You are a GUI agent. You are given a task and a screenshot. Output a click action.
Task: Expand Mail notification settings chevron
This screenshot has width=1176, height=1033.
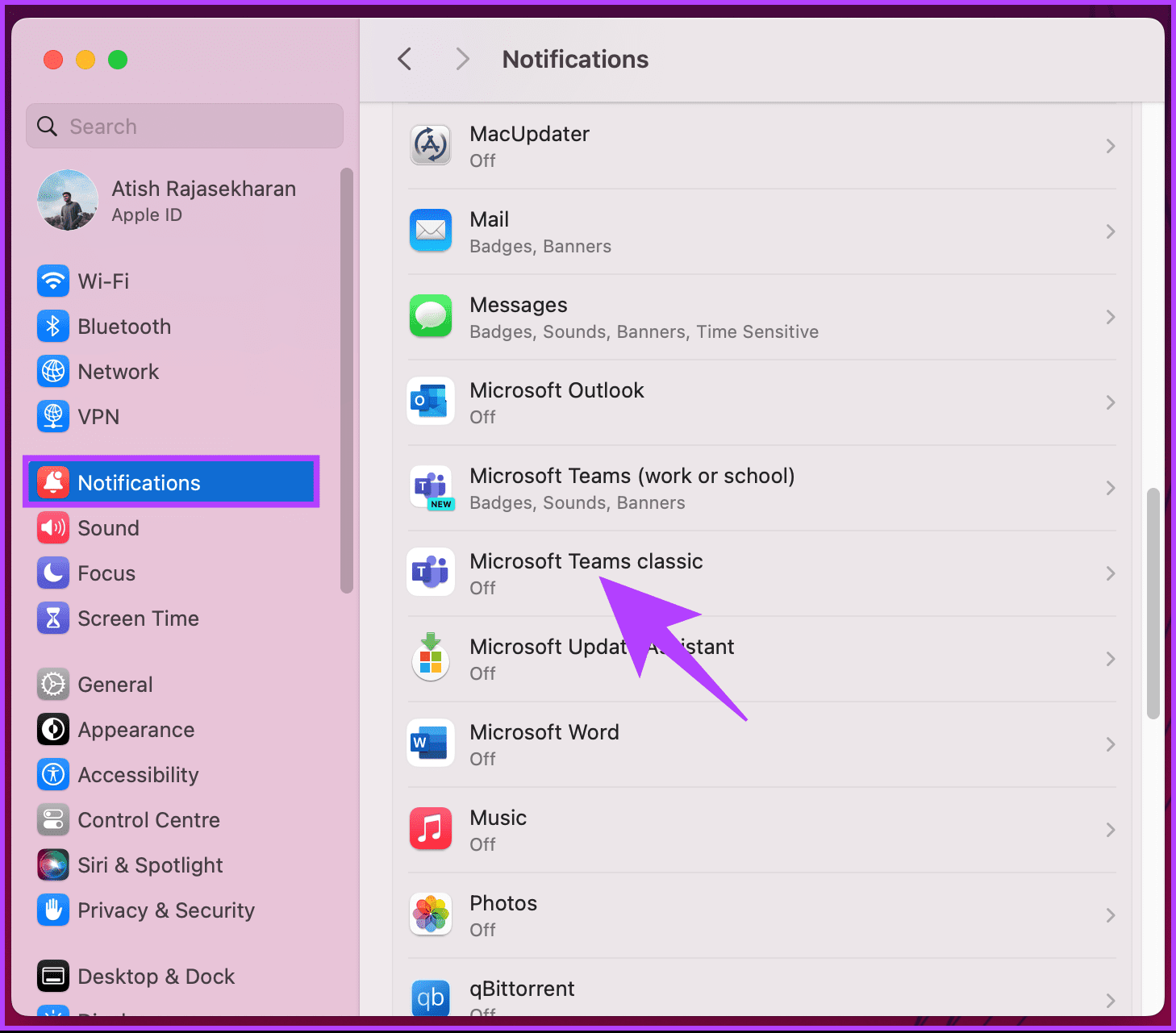(x=1110, y=231)
